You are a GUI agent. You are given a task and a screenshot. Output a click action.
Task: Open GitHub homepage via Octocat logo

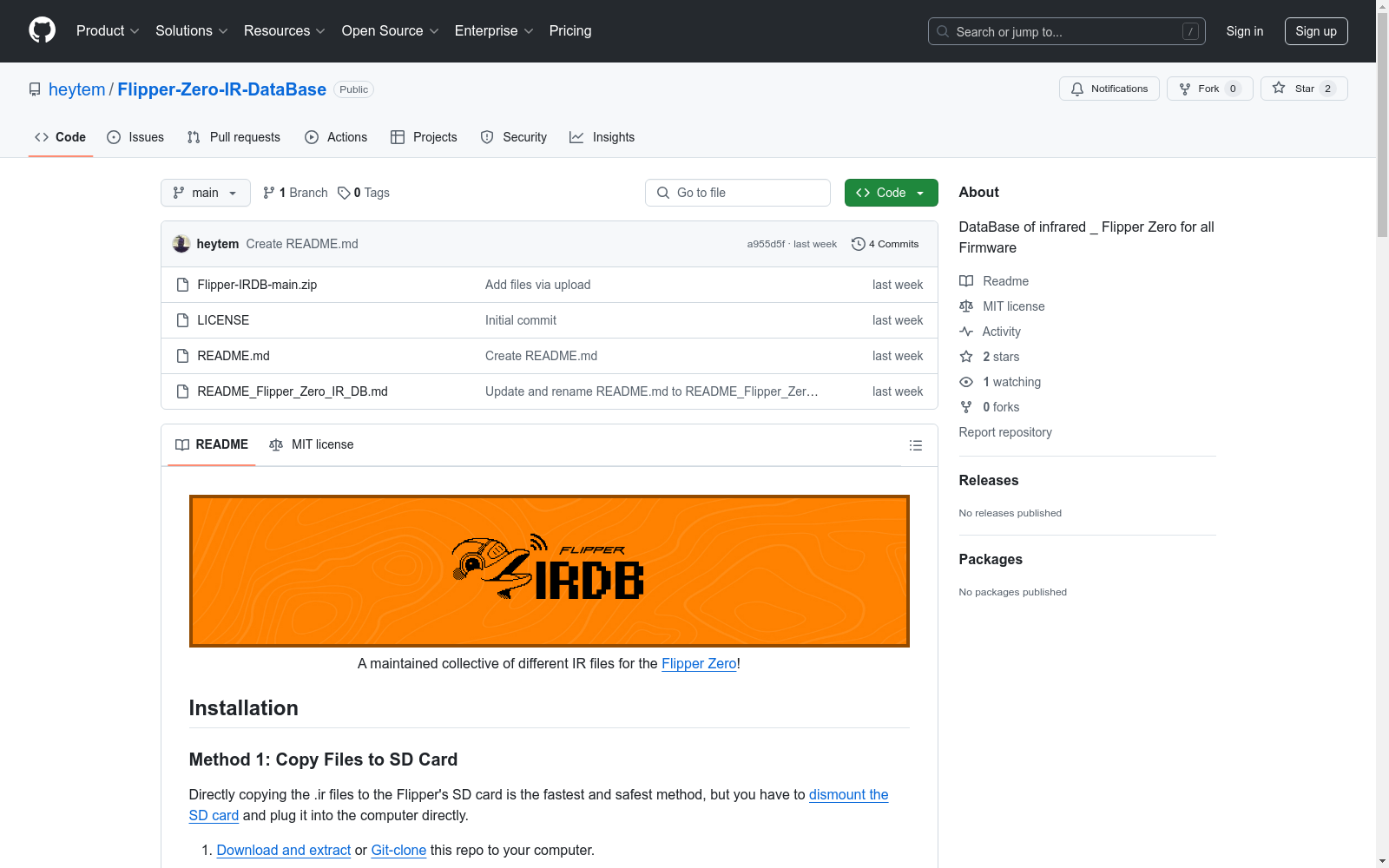pos(42,30)
